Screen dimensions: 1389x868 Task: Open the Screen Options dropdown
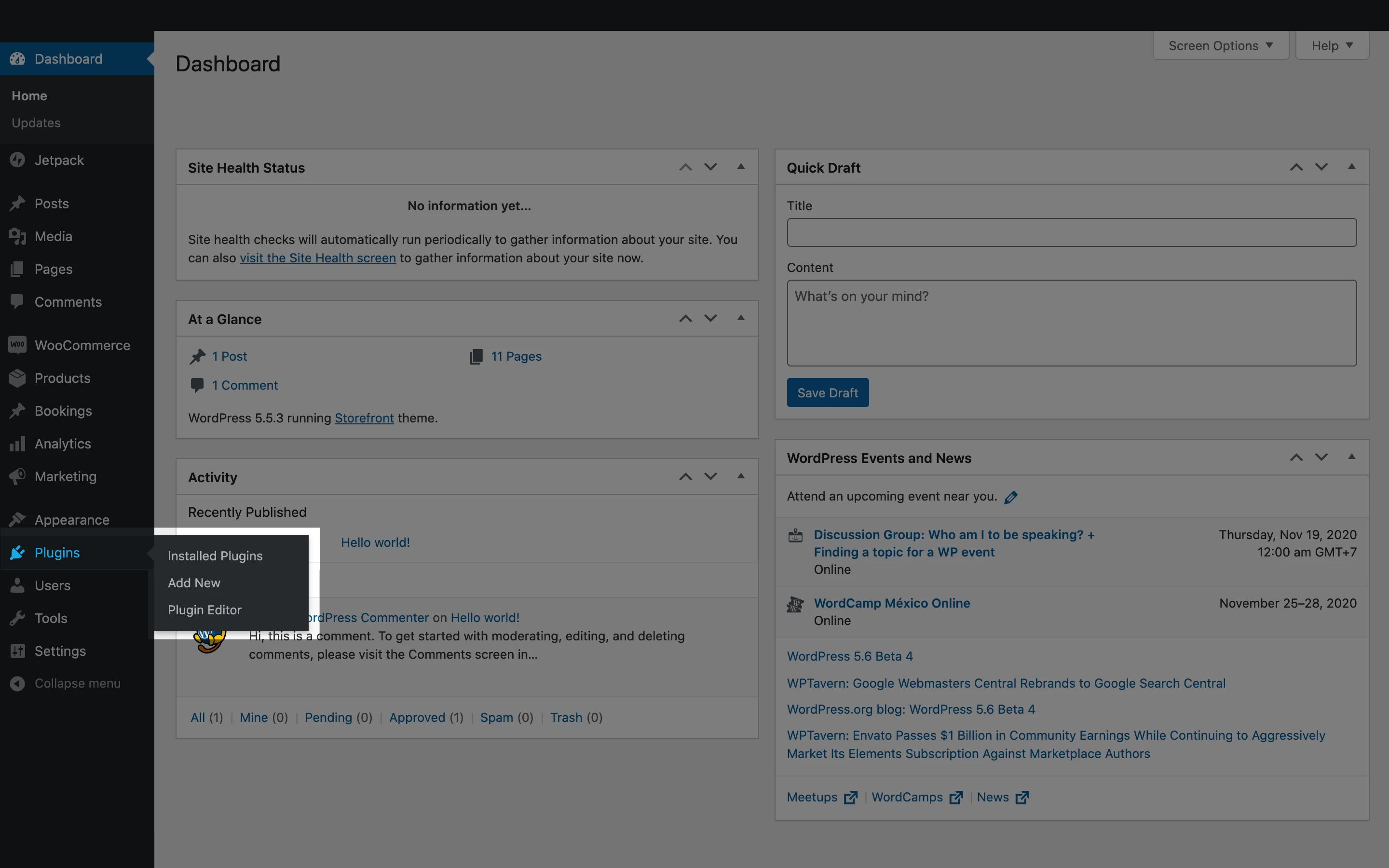point(1220,46)
